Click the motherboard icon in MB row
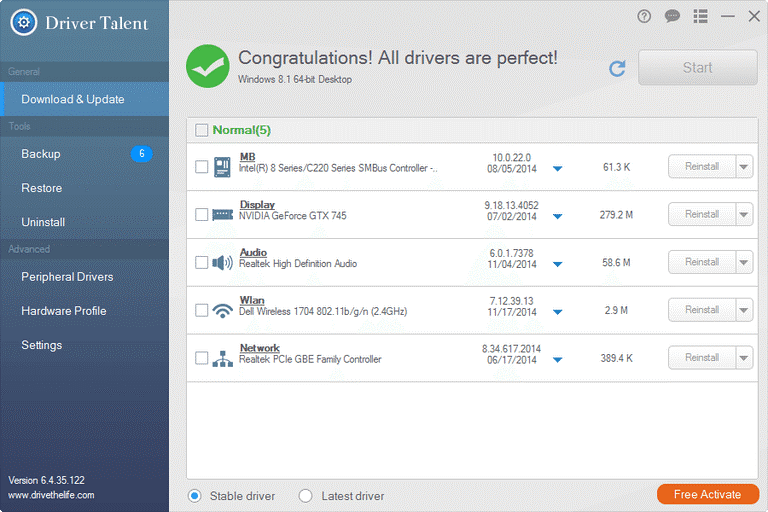The image size is (768, 512). (222, 167)
